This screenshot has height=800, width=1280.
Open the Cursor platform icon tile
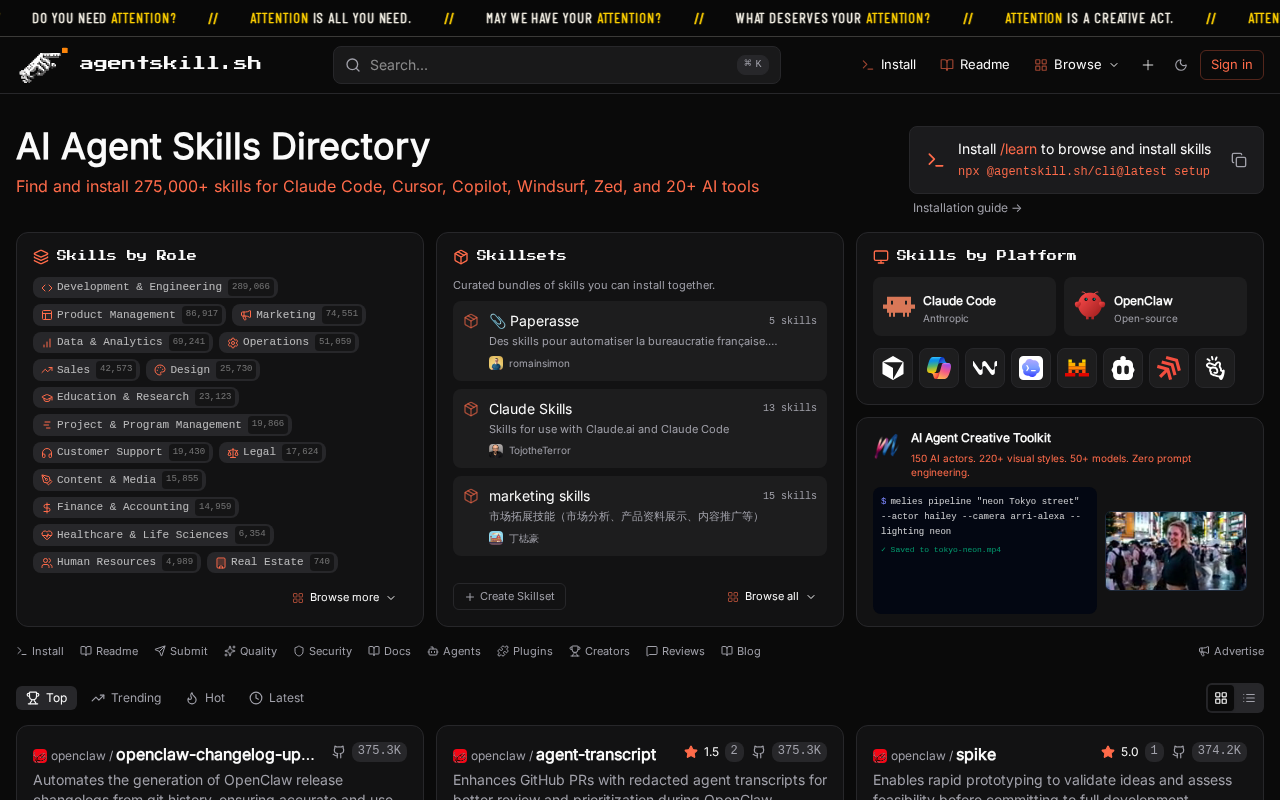(x=893, y=368)
